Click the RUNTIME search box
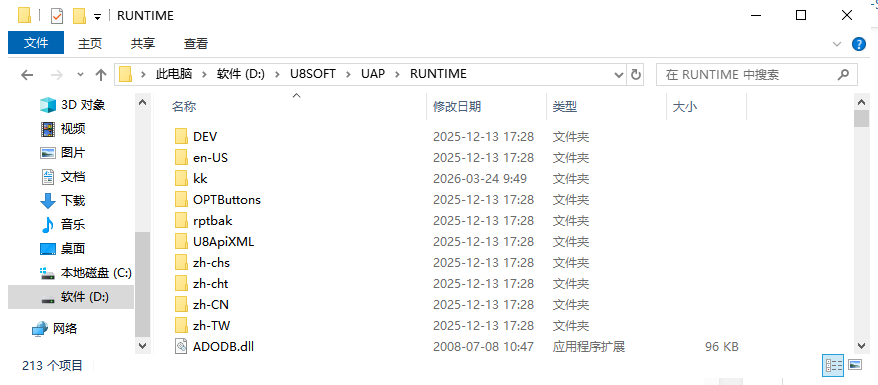This screenshot has height=385, width=878. click(756, 74)
